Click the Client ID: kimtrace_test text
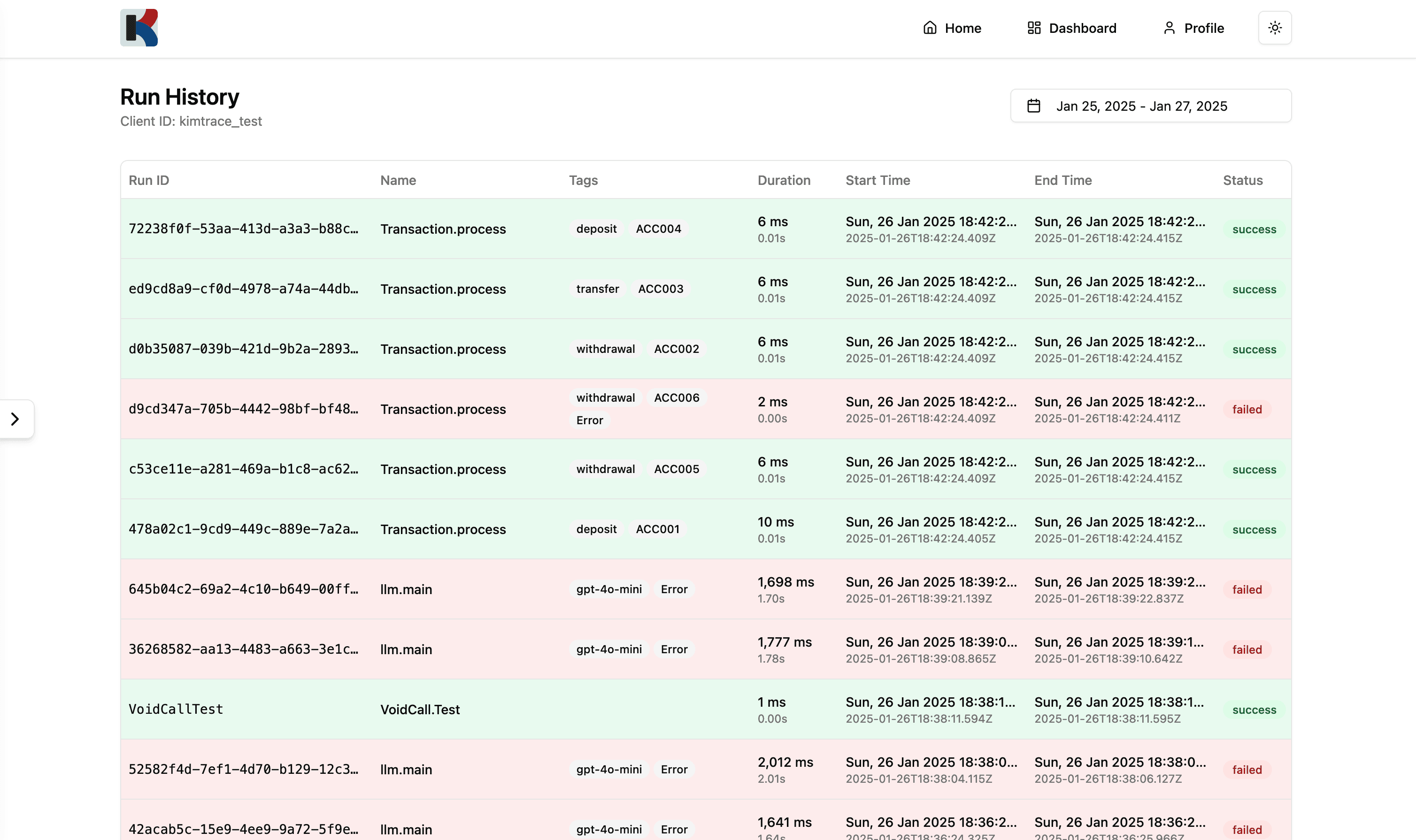 click(x=191, y=121)
